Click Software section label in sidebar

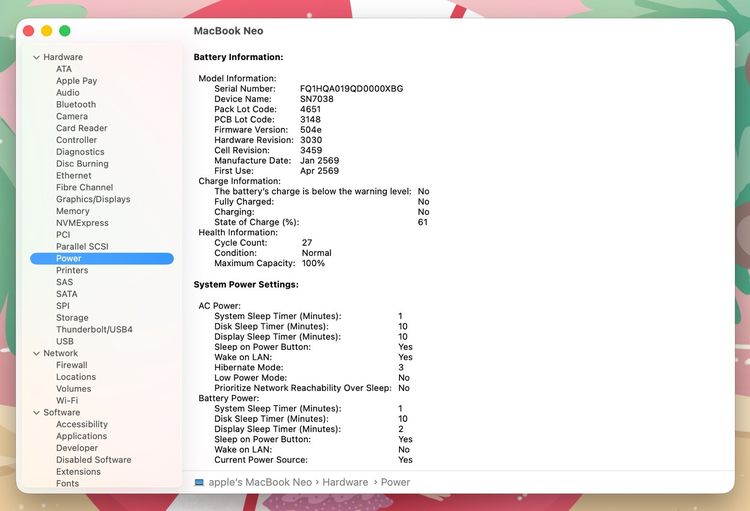[61, 412]
